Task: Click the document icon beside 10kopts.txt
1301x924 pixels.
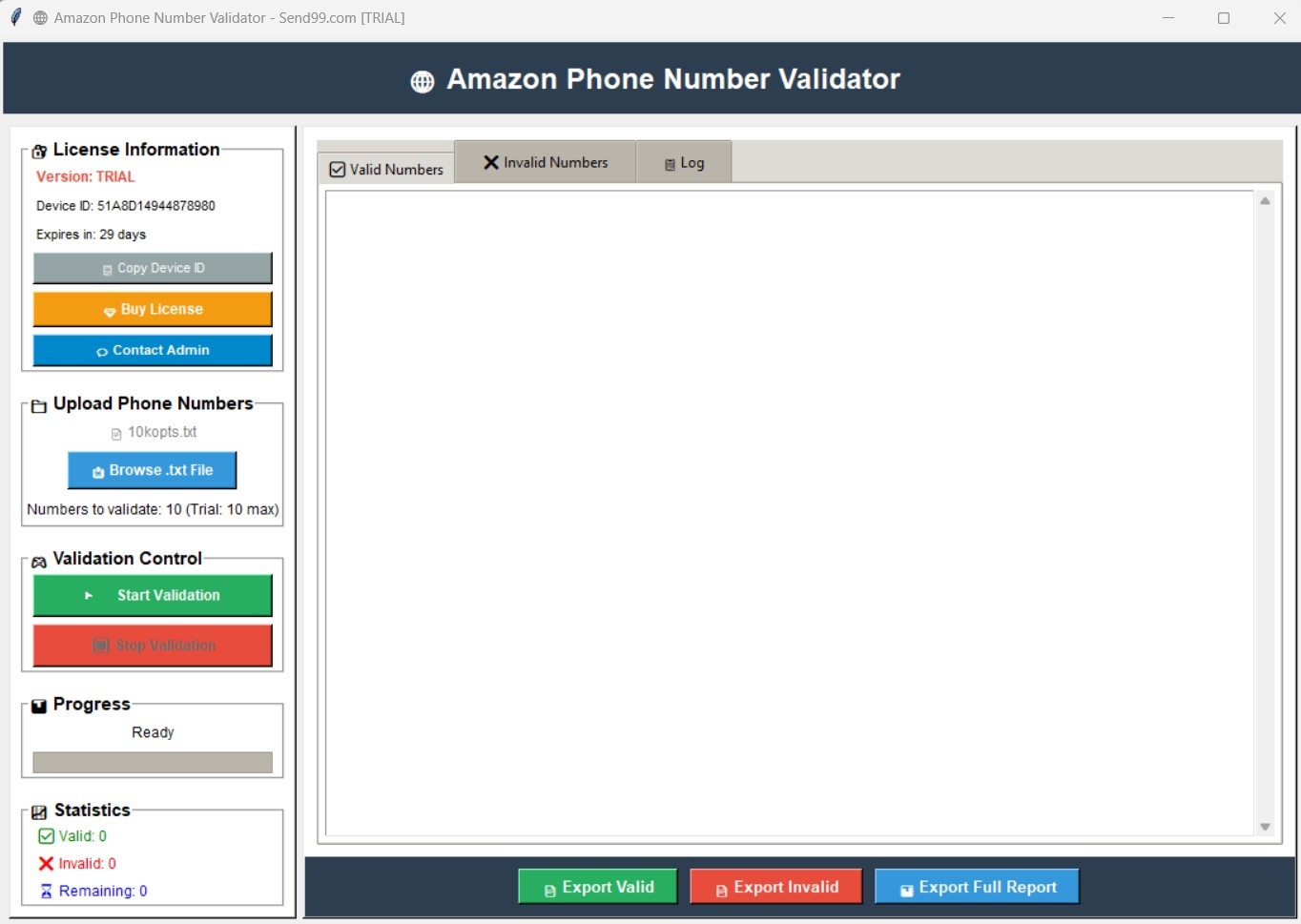Action: (116, 432)
